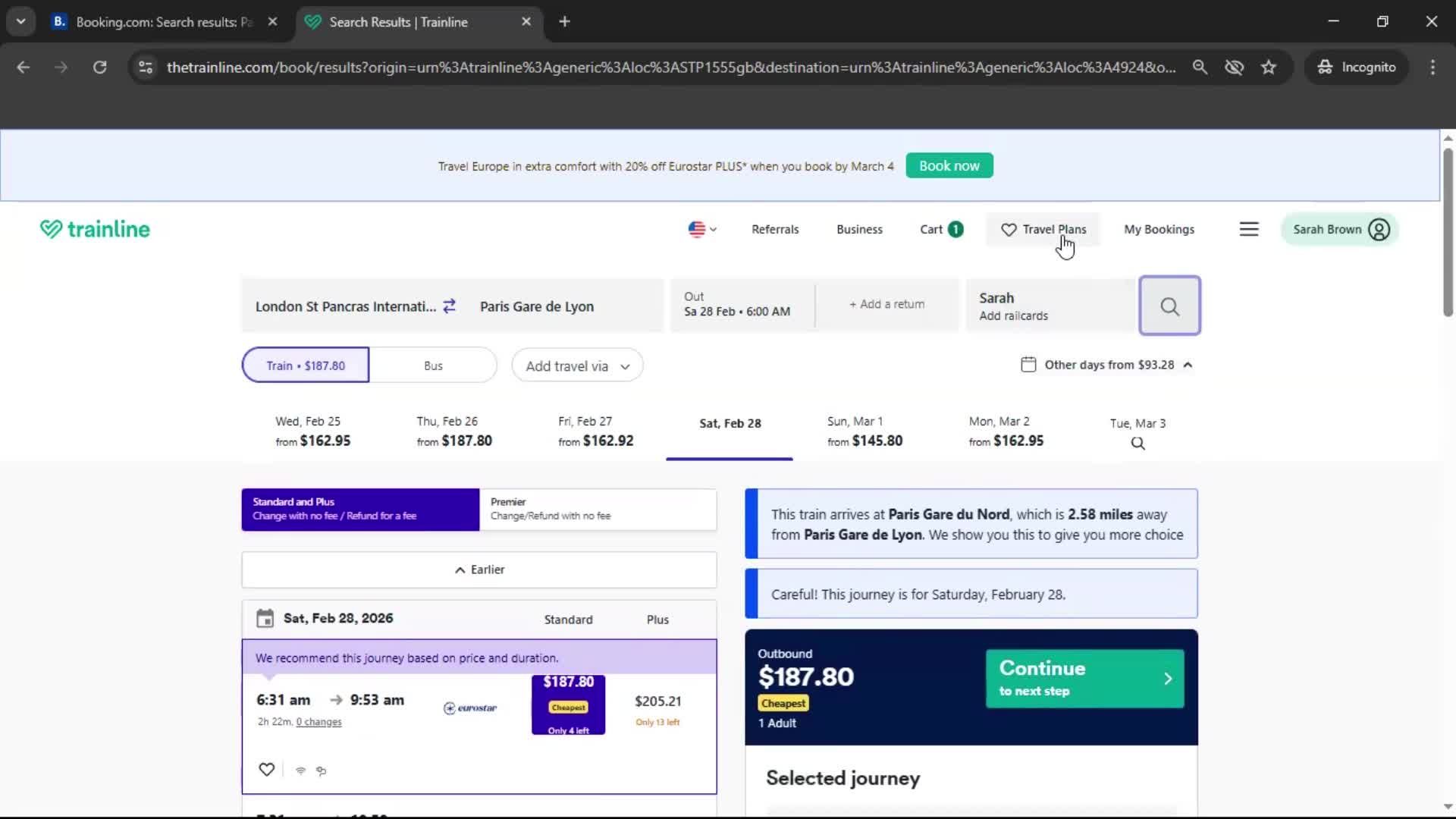
Task: Click the purple search magnifier button
Action: click(x=1169, y=306)
